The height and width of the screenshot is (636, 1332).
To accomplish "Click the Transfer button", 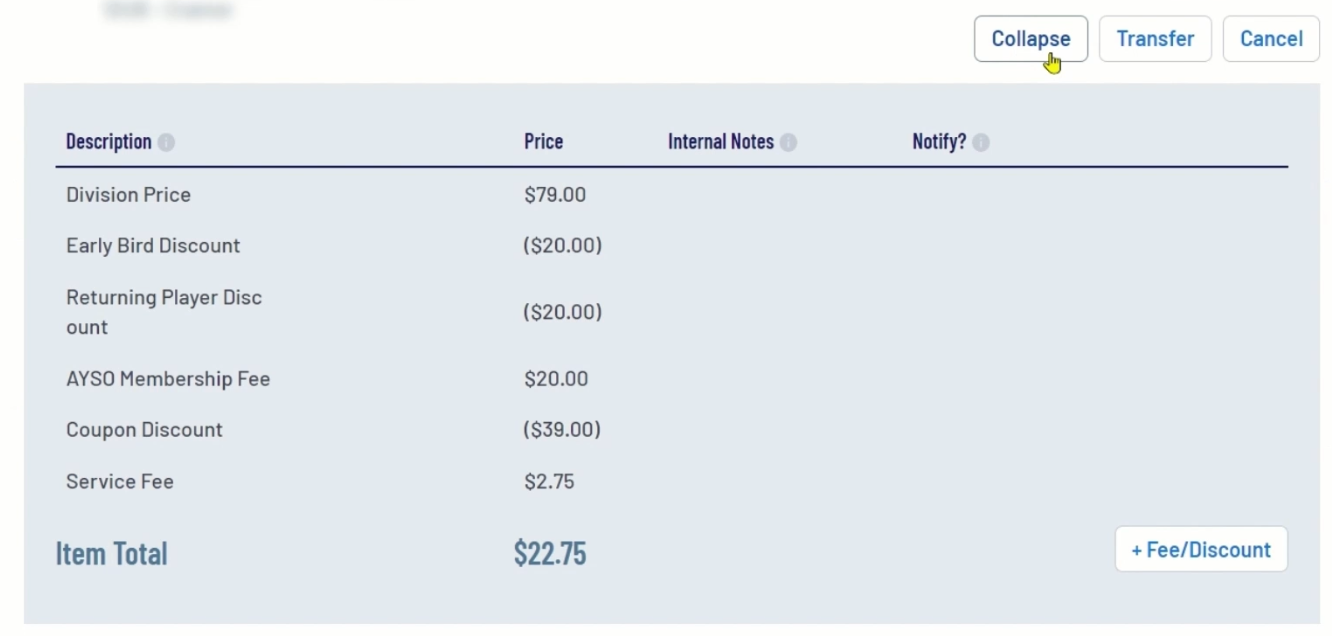I will (x=1155, y=39).
